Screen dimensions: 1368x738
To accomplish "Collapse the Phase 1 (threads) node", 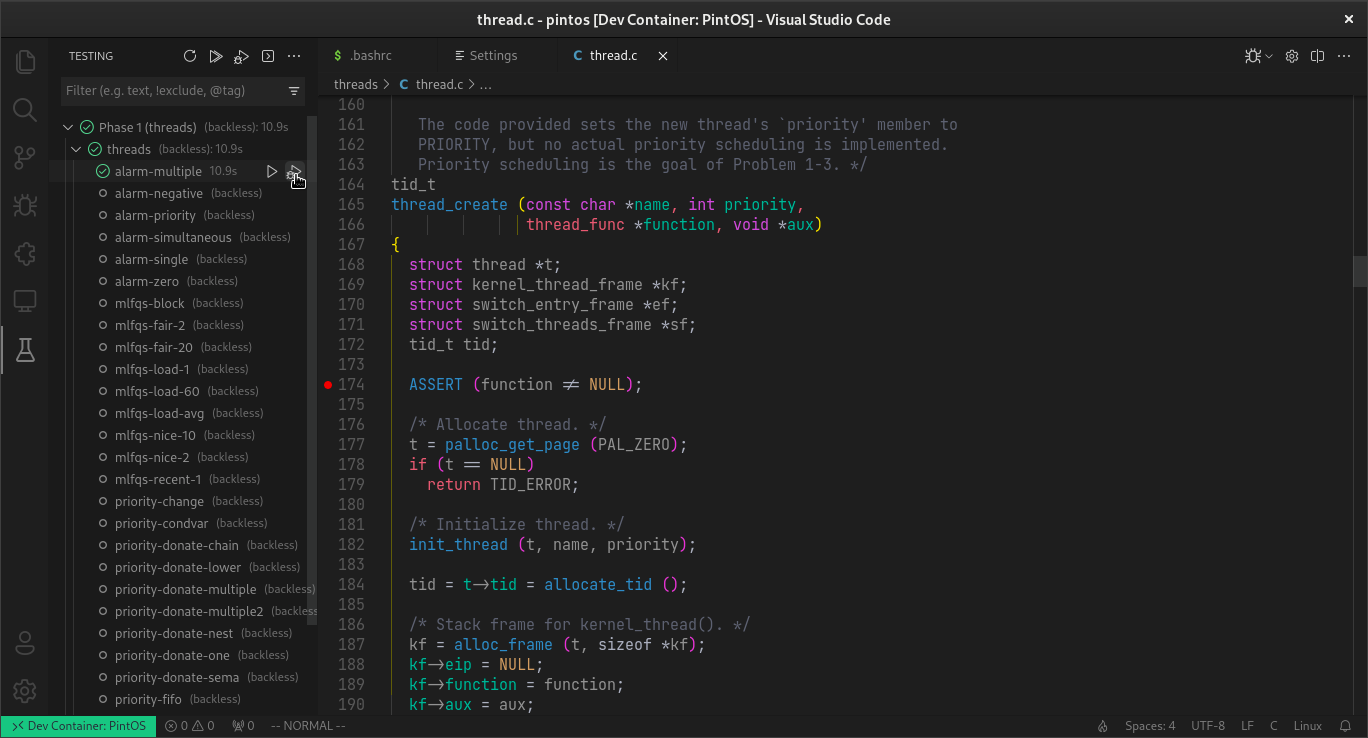I will point(68,127).
